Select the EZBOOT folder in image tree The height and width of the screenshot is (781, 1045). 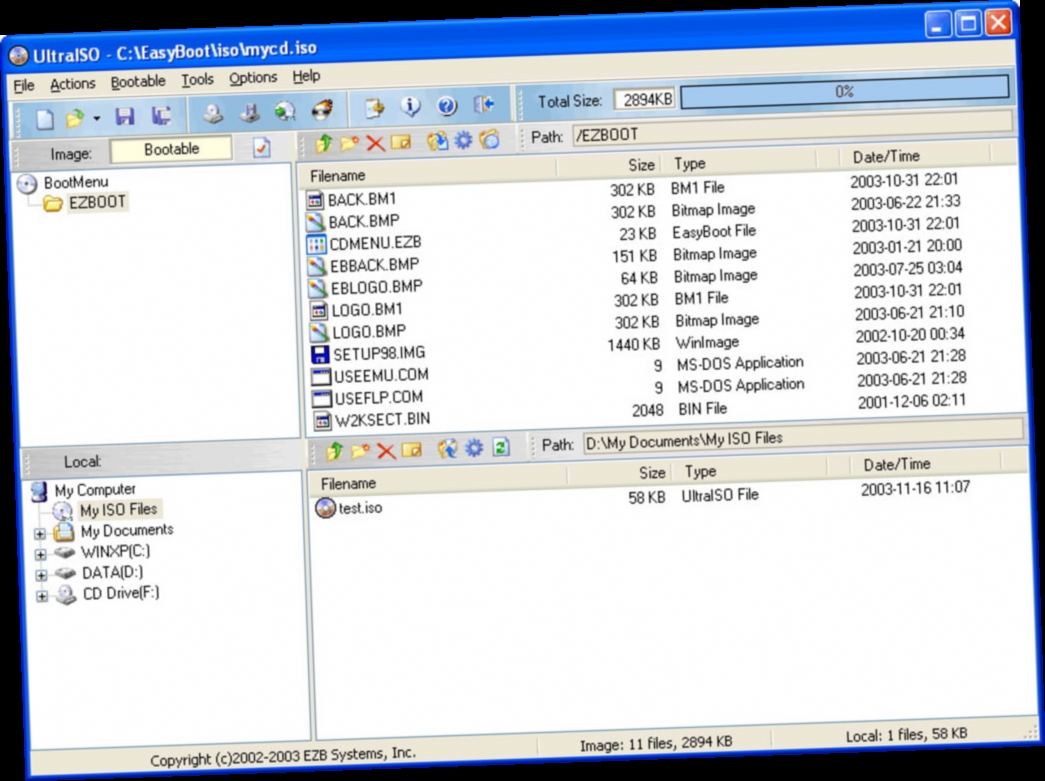(97, 201)
